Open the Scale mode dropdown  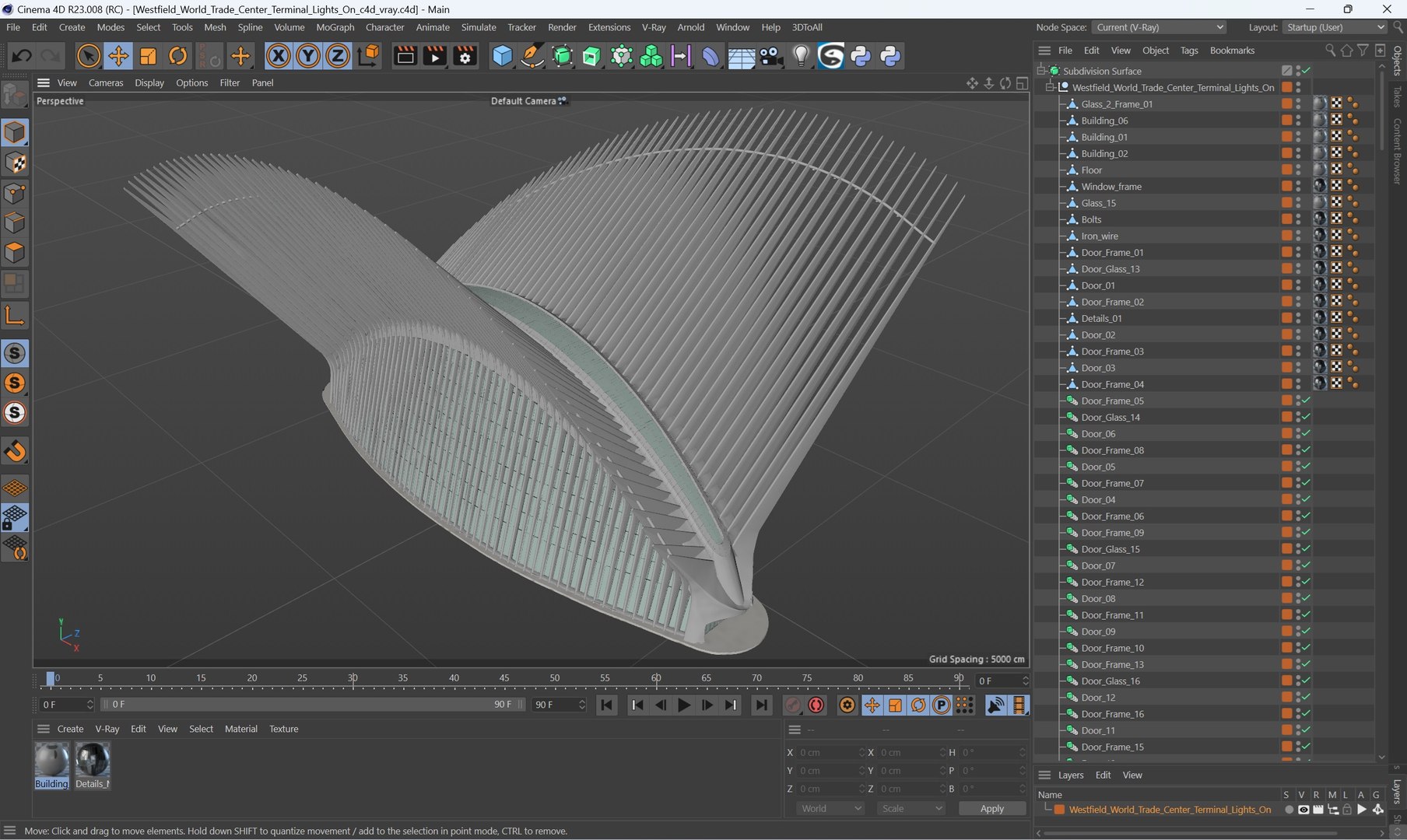911,809
